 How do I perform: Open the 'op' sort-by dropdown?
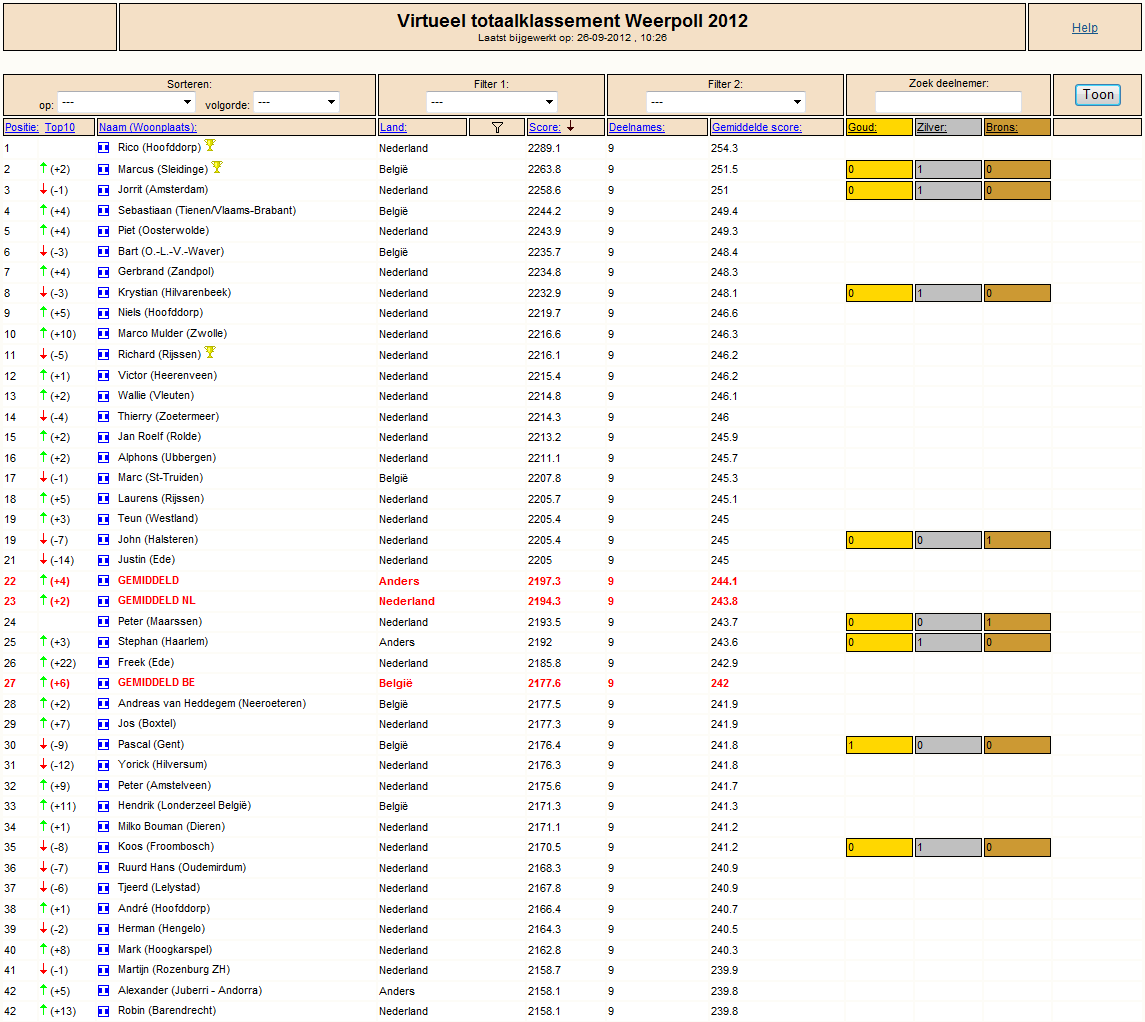click(x=126, y=102)
